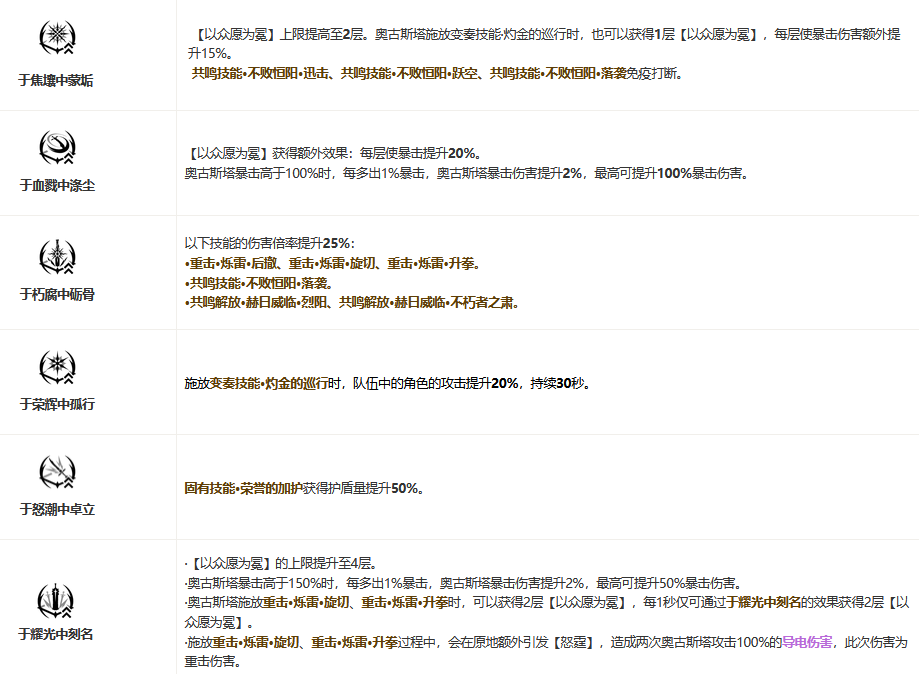The image size is (919, 674).
Task: Click the 于荣辉中孤行 emblem icon
Action: coord(56,365)
